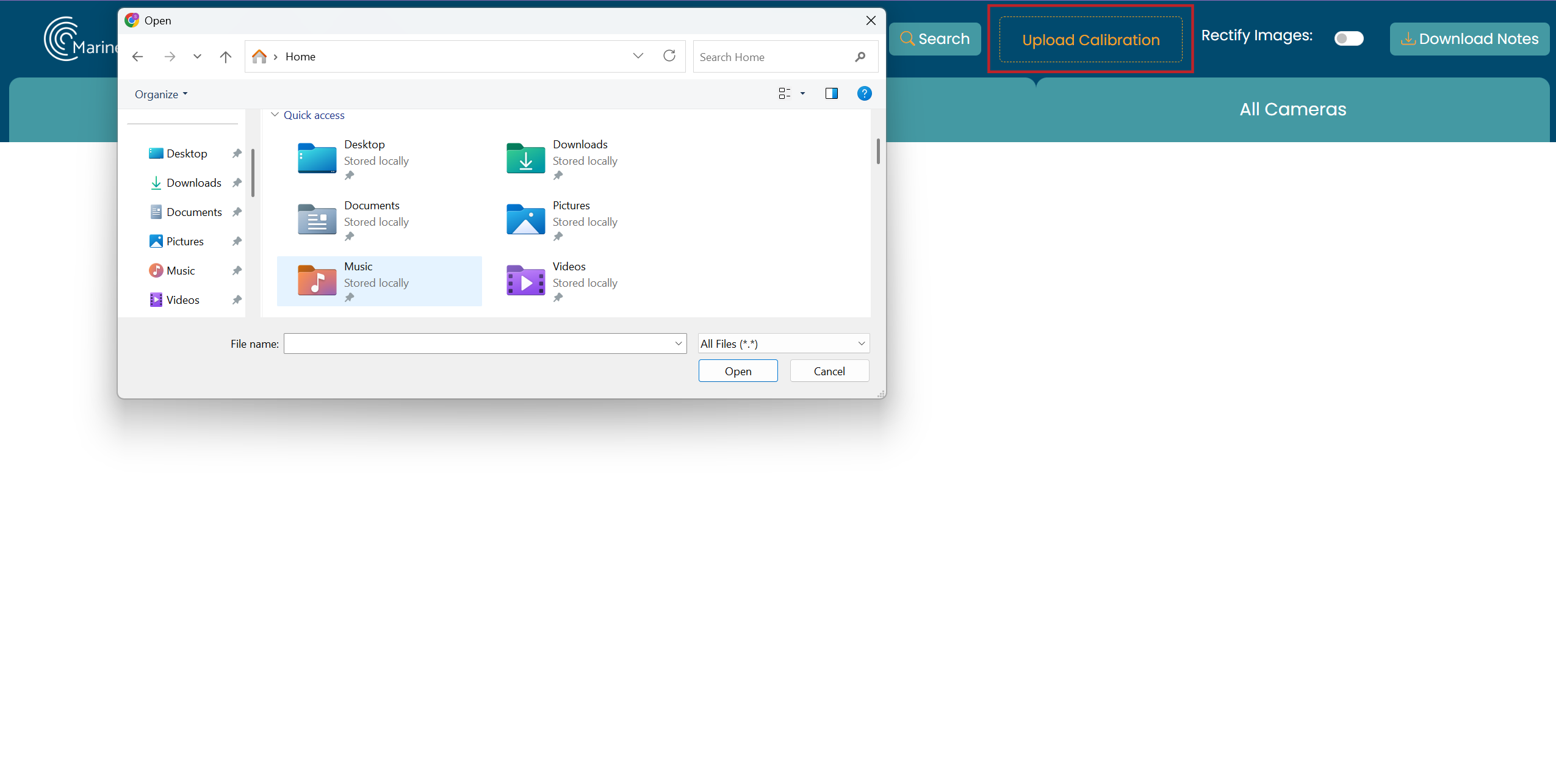This screenshot has height=784, width=1556.
Task: Open the recent locations chevron dropdown
Action: [x=197, y=57]
